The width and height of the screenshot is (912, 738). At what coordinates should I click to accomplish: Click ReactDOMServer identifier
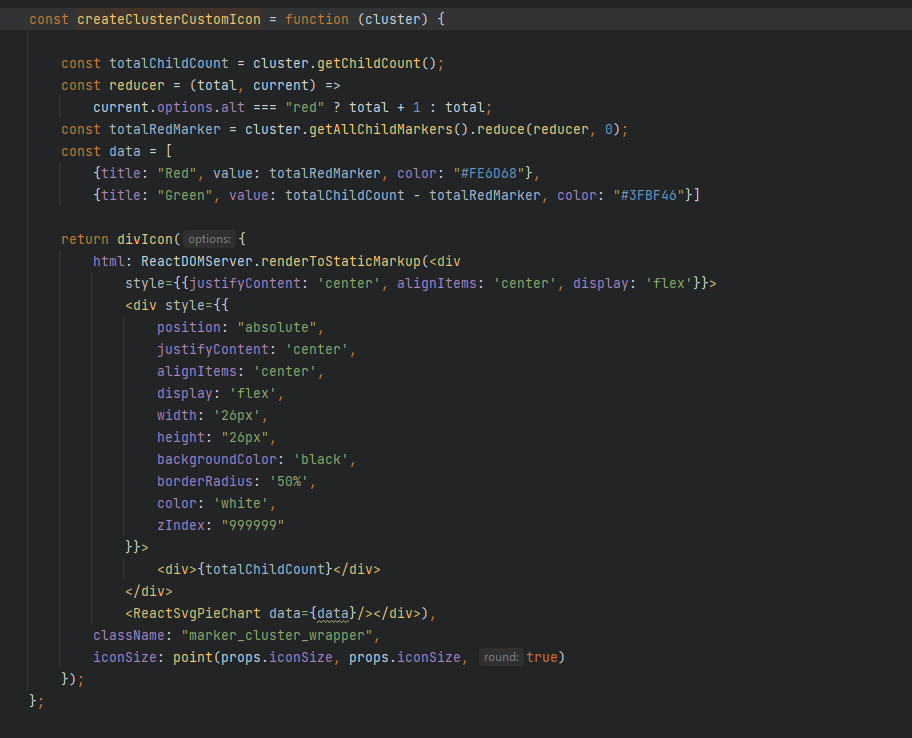point(197,261)
